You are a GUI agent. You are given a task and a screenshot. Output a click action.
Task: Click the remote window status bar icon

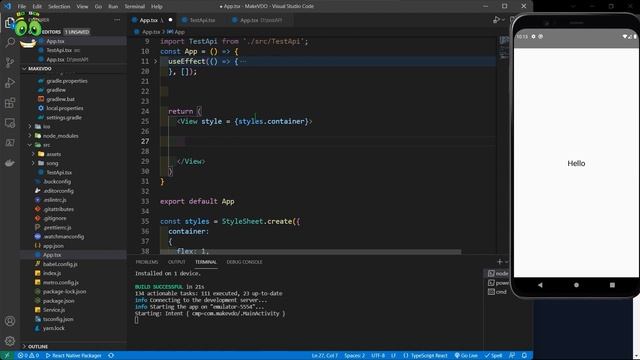pyautogui.click(x=7, y=356)
